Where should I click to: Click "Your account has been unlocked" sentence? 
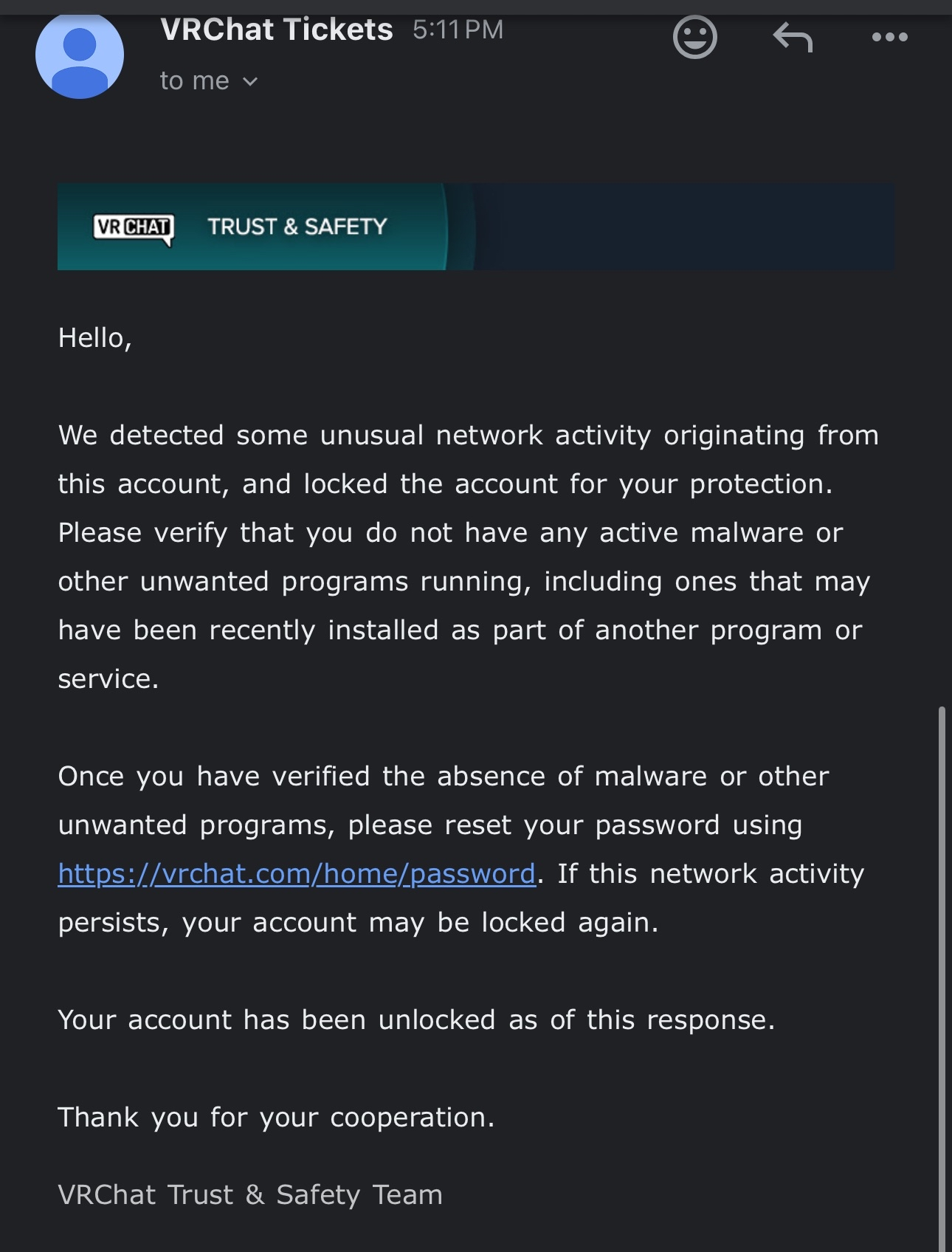coord(416,1019)
